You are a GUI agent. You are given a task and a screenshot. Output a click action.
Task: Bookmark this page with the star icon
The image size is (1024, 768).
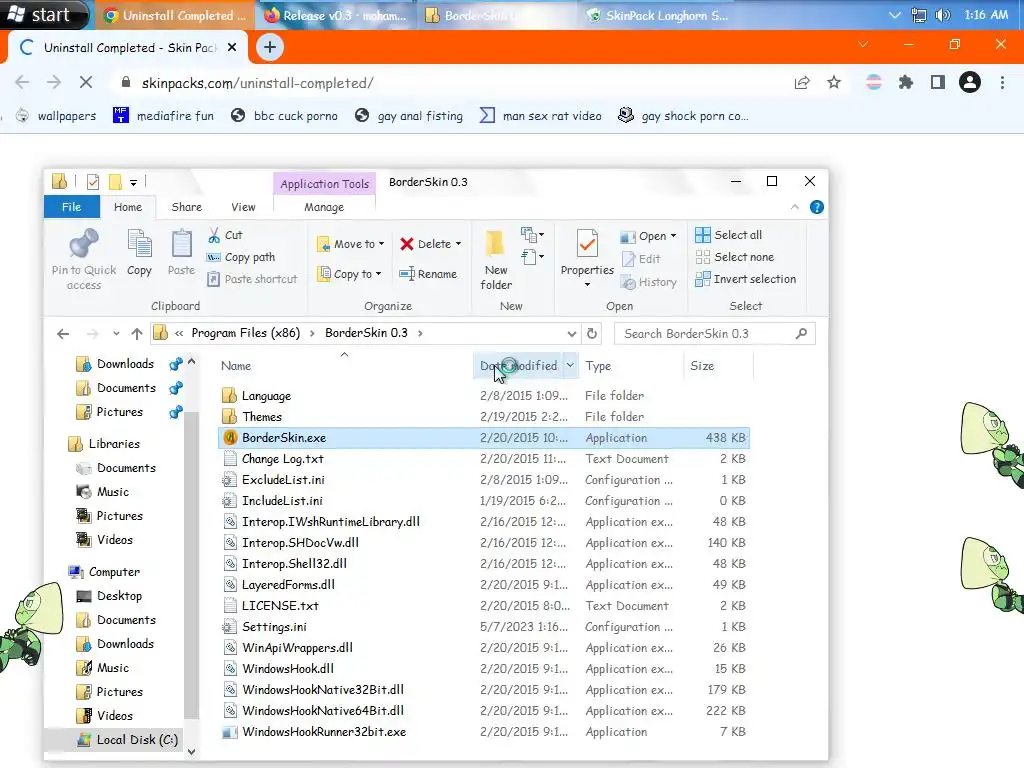click(x=834, y=82)
